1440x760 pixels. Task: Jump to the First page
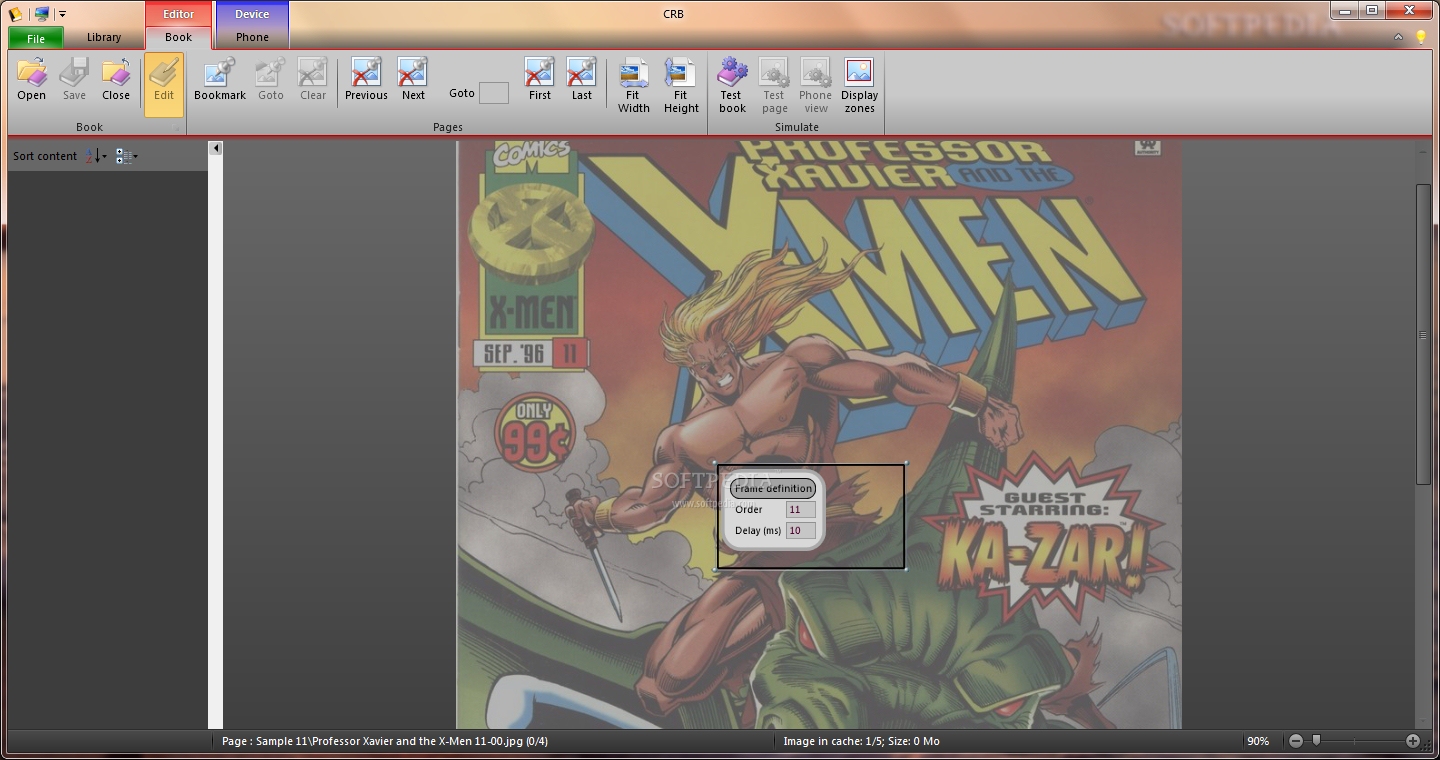[540, 79]
